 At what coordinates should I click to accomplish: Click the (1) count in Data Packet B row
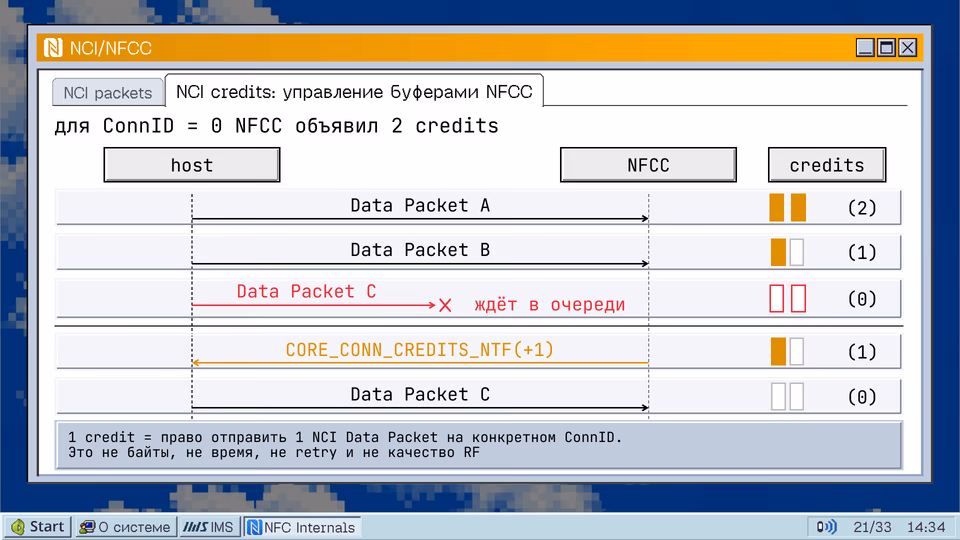[862, 253]
